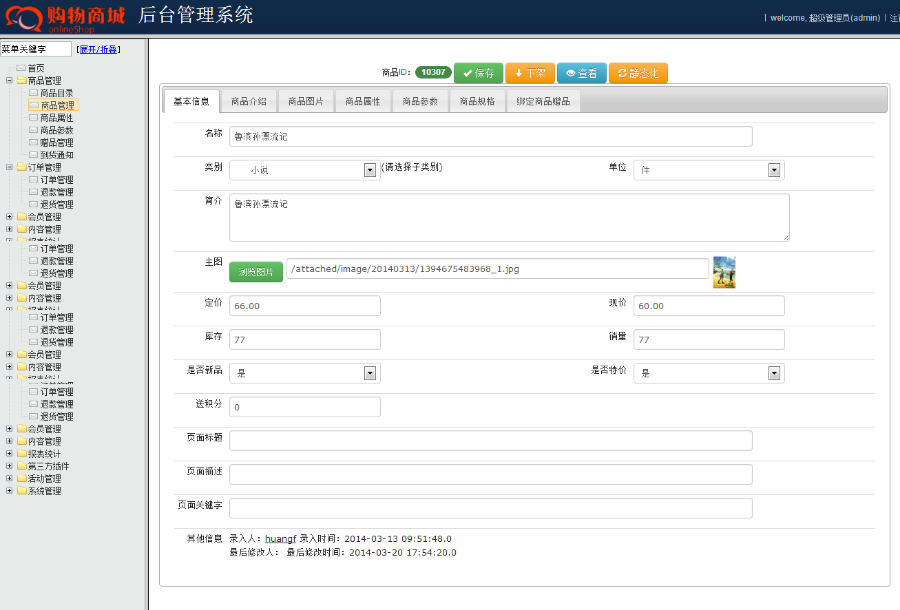The height and width of the screenshot is (610, 900).
Task: Focus the 菜单关键字 search box
Action: pyautogui.click(x=36, y=49)
